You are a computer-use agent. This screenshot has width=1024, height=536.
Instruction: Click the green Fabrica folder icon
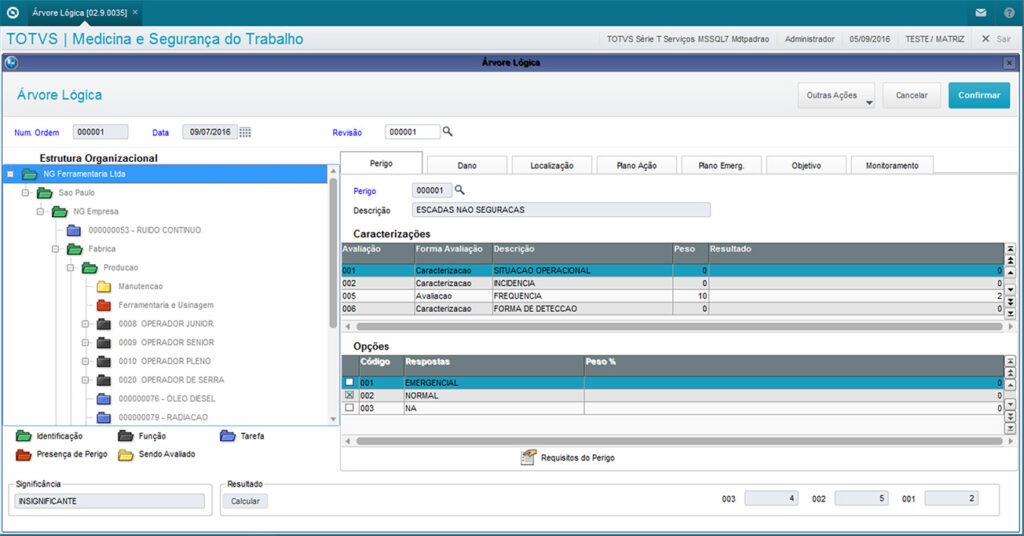click(x=74, y=249)
